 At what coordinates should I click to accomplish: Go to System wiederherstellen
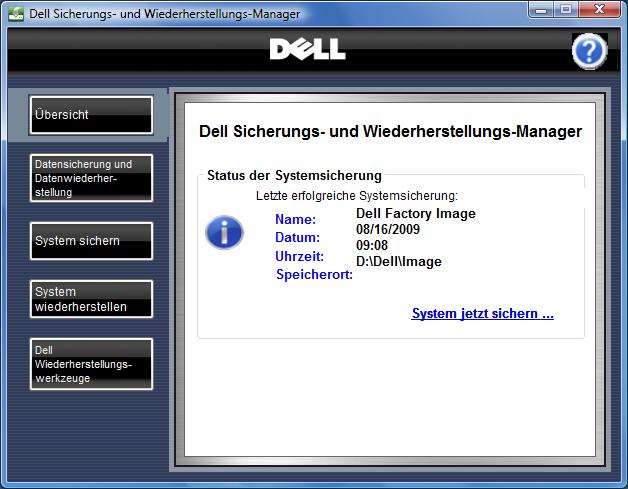point(91,299)
